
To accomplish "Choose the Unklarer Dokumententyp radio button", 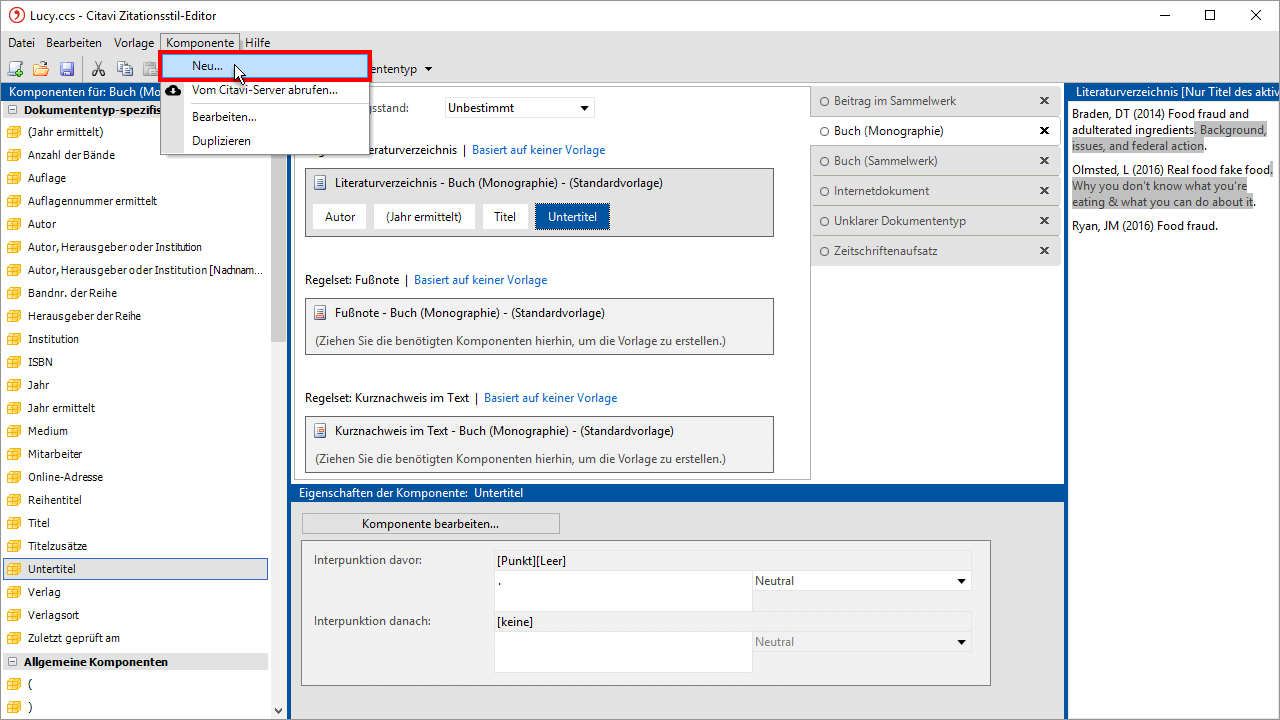I will [x=825, y=221].
